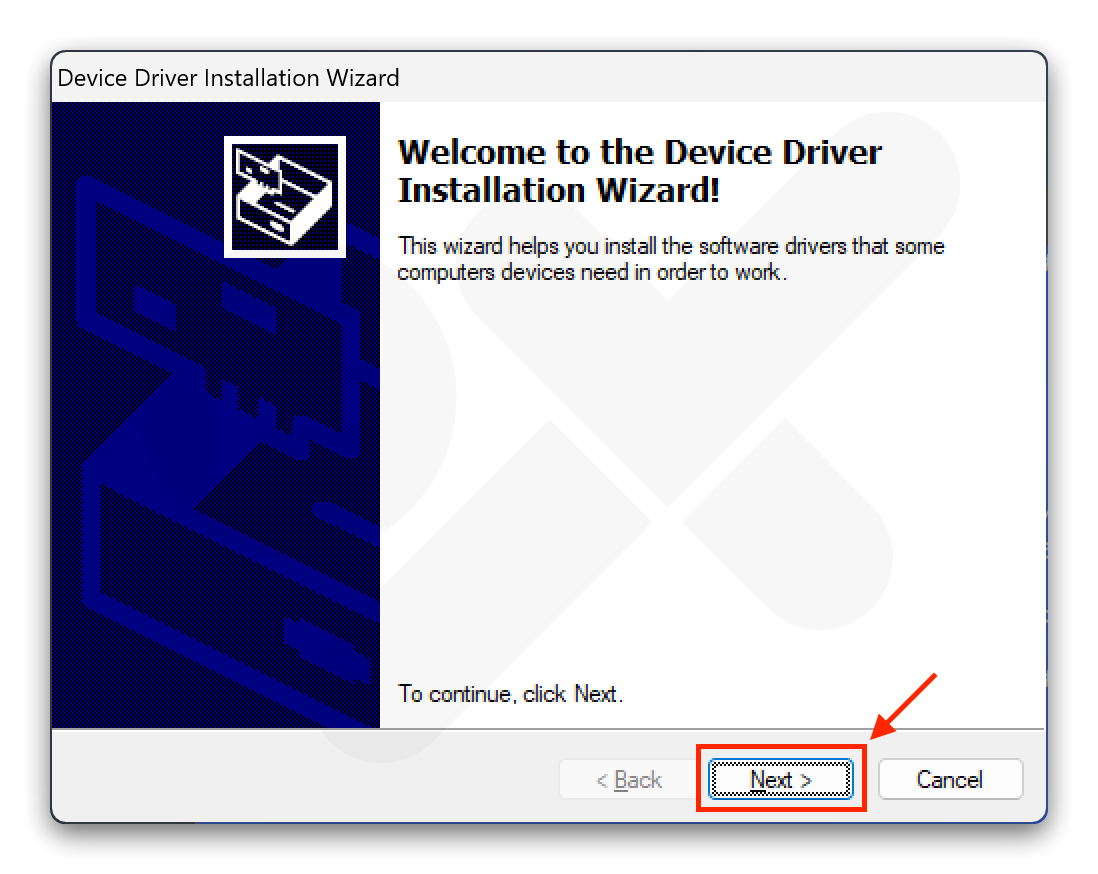Click the large blue banner illustration
The image size is (1098, 874).
pyautogui.click(x=215, y=450)
